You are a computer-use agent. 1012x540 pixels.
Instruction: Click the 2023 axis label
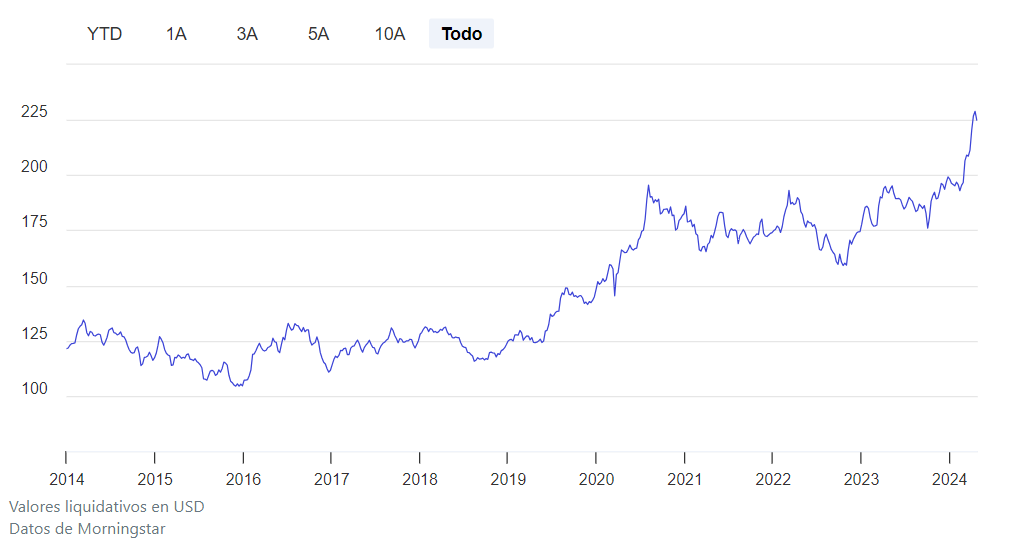(861, 479)
